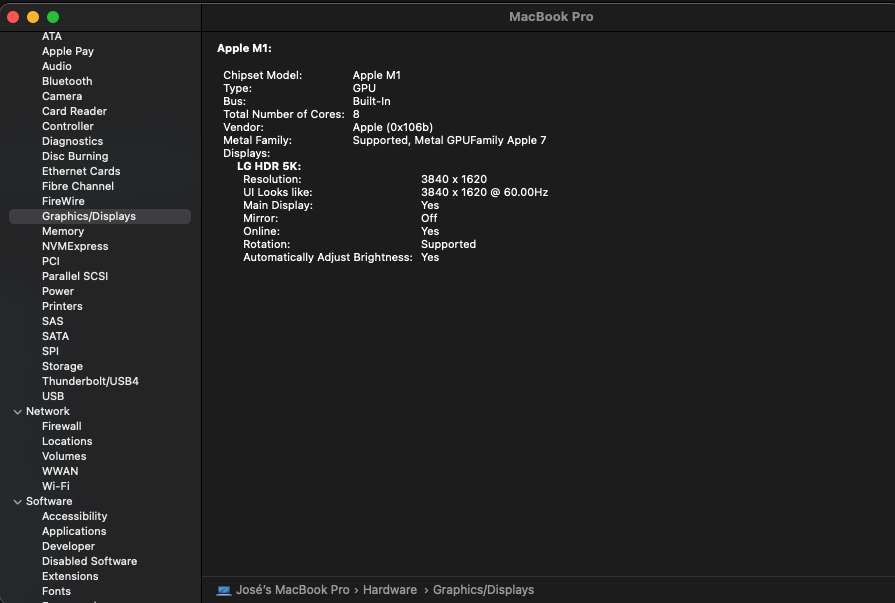The height and width of the screenshot is (603, 895).
Task: Click the Resolution value 3840 x 1620
Action: point(454,179)
